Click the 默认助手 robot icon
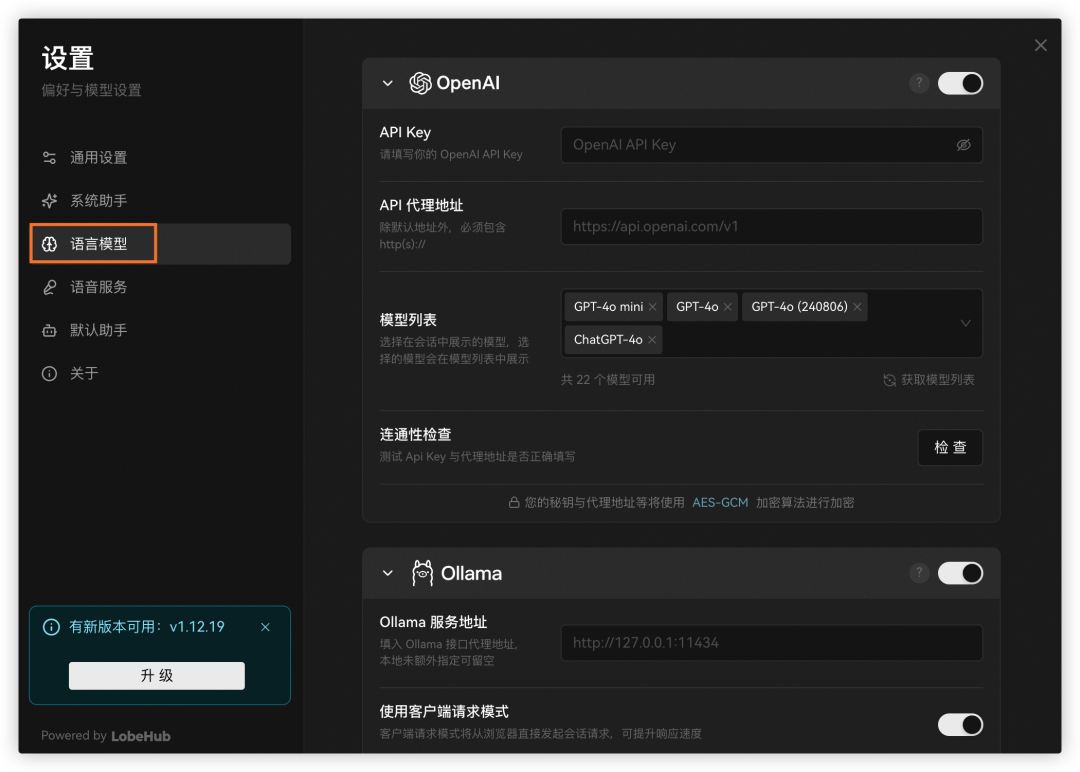Viewport: 1080px width, 772px height. 50,331
